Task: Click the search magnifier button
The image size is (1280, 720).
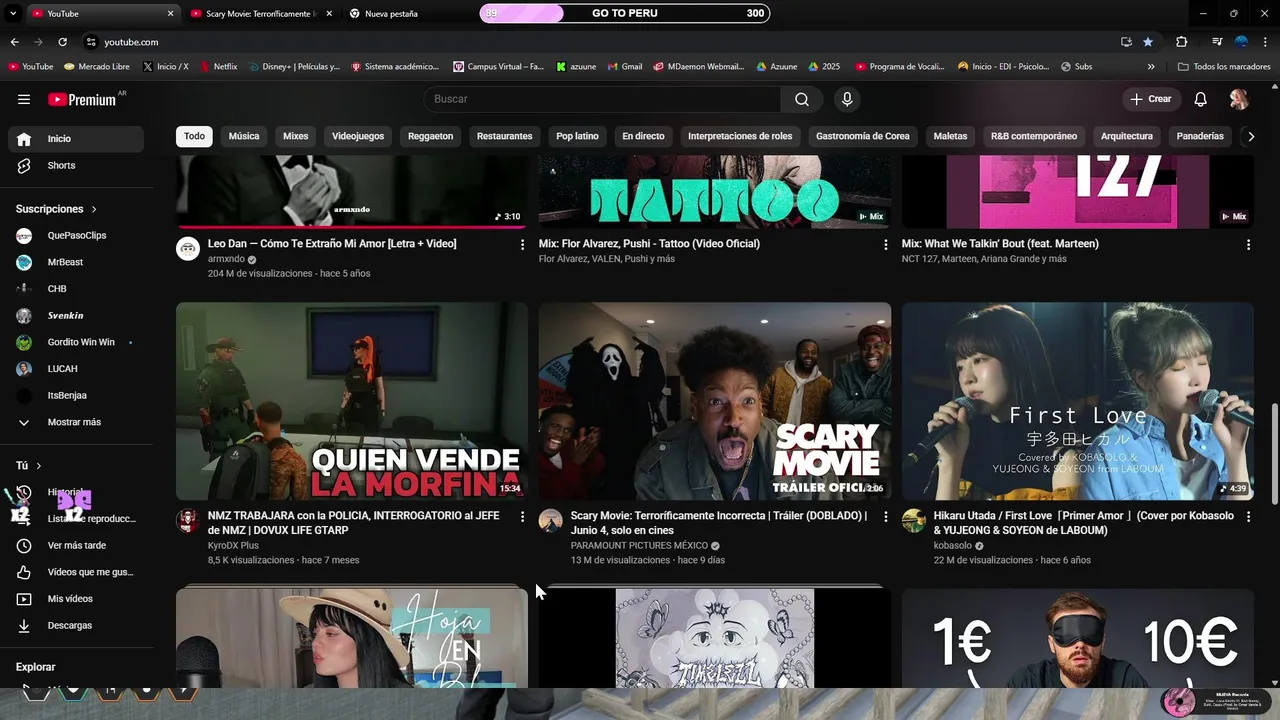Action: tap(802, 99)
